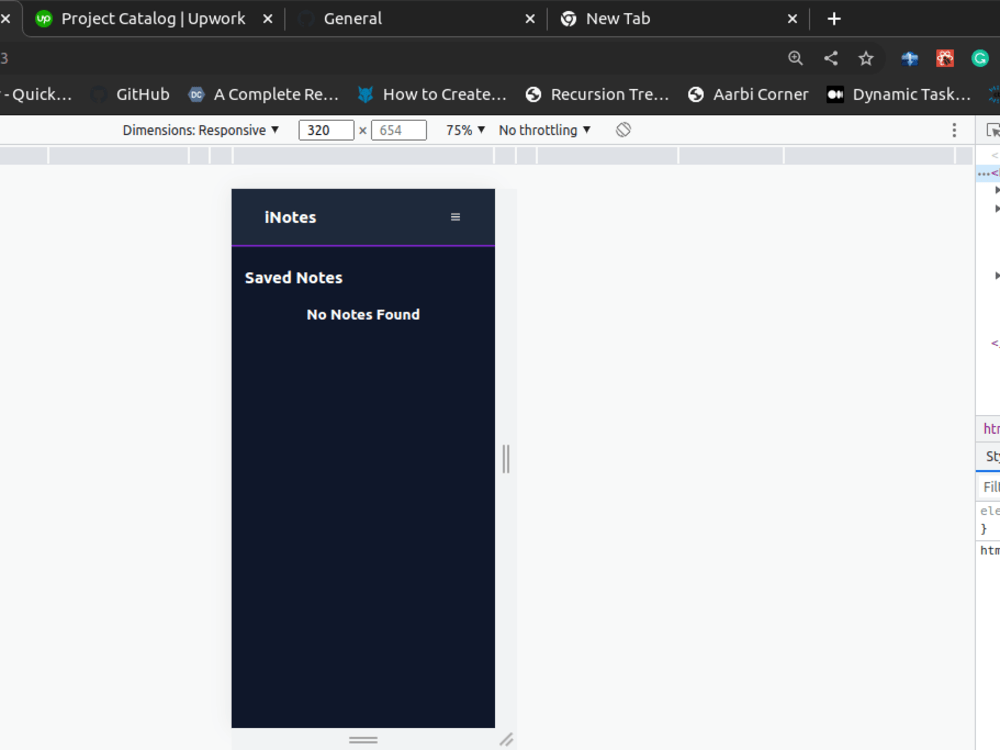
Task: Toggle the DevTools inspect element icon
Action: pos(992,130)
